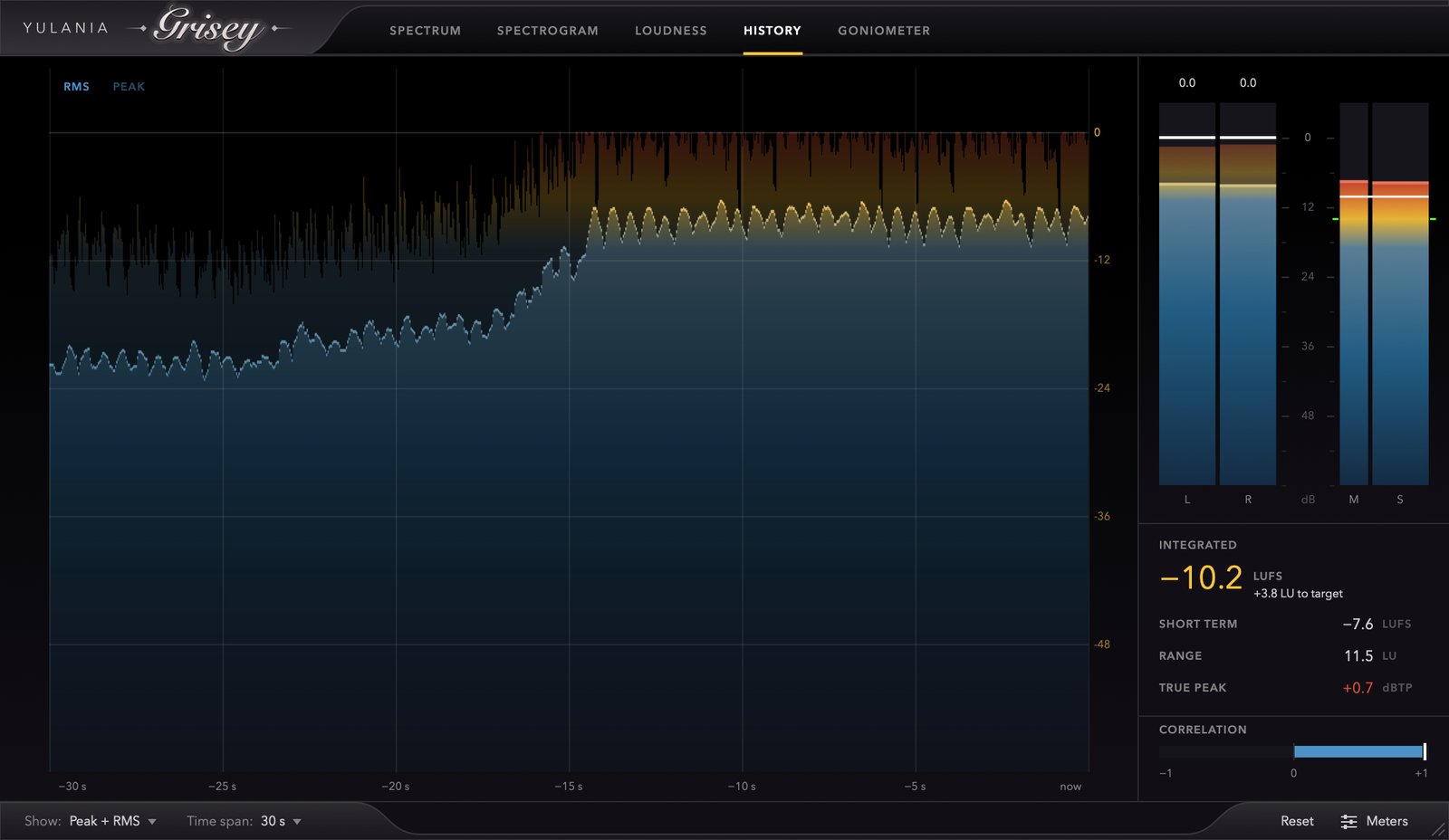Click the sliders icon beside Meters
1449x840 pixels.
point(1348,821)
